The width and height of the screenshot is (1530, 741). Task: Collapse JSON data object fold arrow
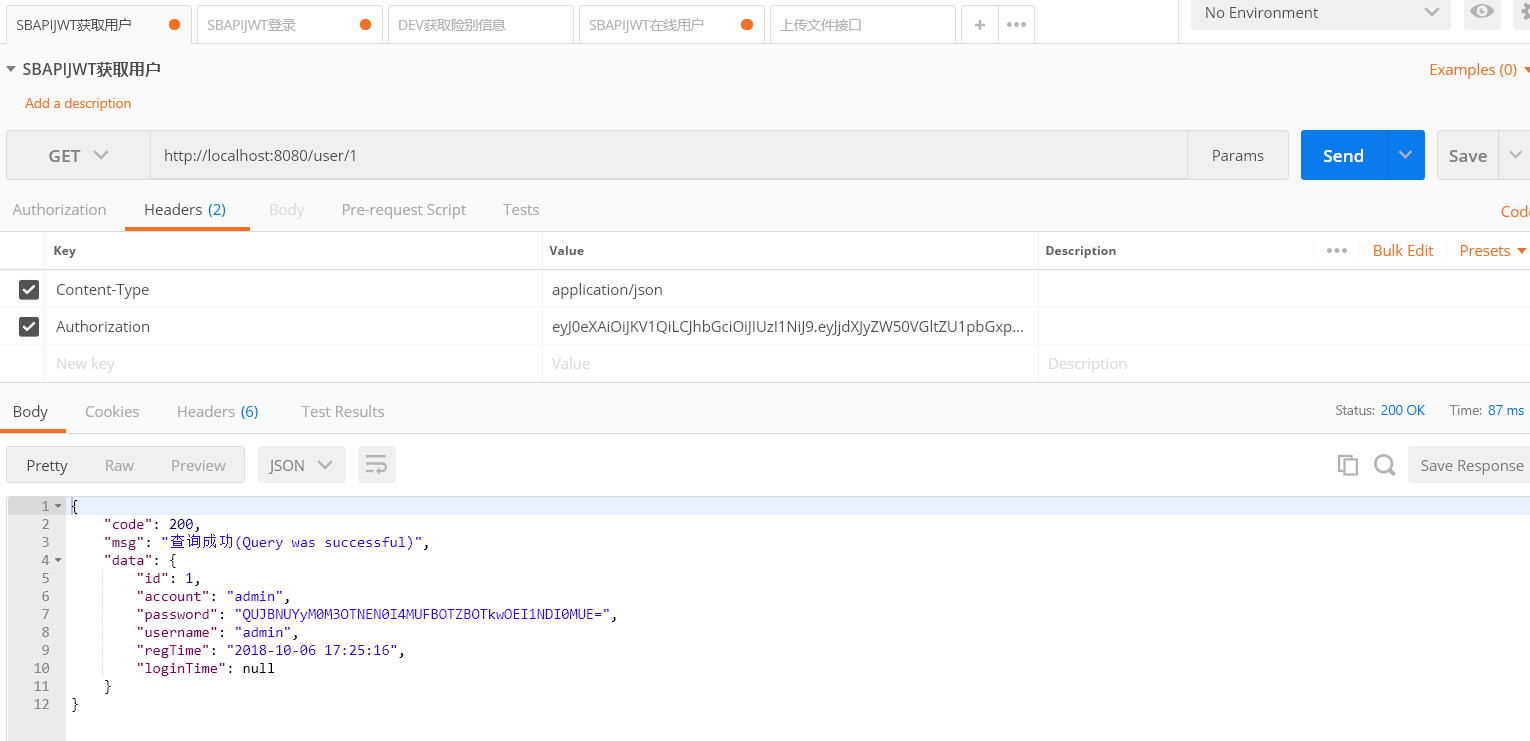[58, 560]
